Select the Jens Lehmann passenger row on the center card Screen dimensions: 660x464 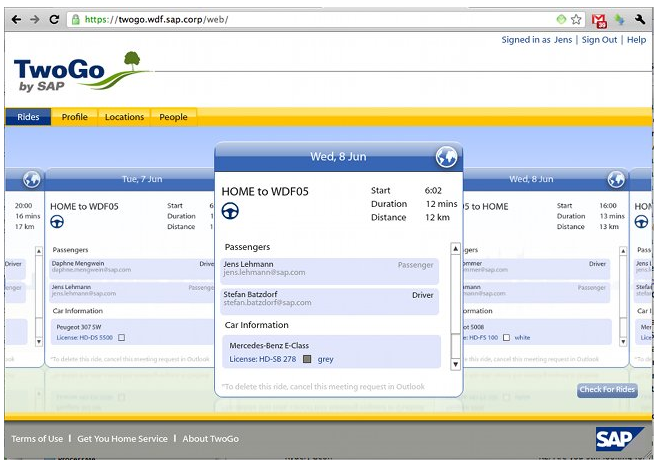330,271
